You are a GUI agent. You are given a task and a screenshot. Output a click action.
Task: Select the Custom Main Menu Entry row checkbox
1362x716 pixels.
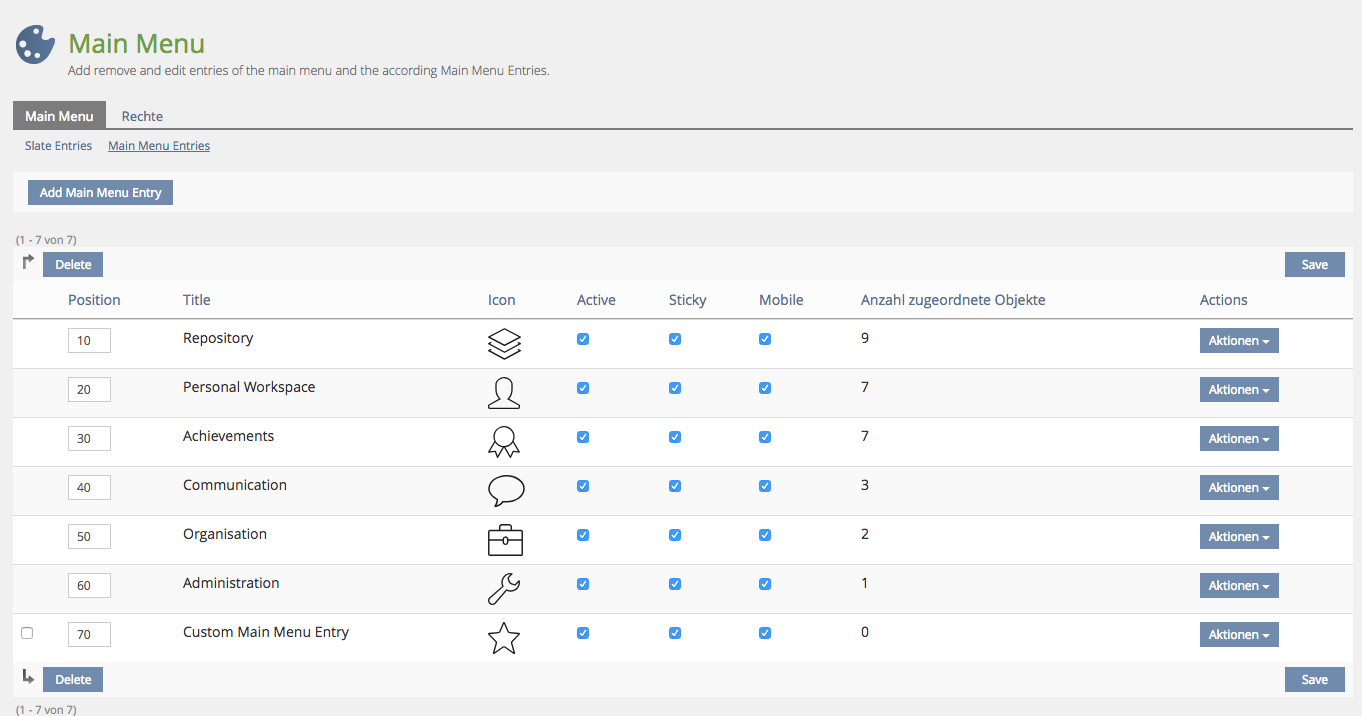click(x=27, y=633)
